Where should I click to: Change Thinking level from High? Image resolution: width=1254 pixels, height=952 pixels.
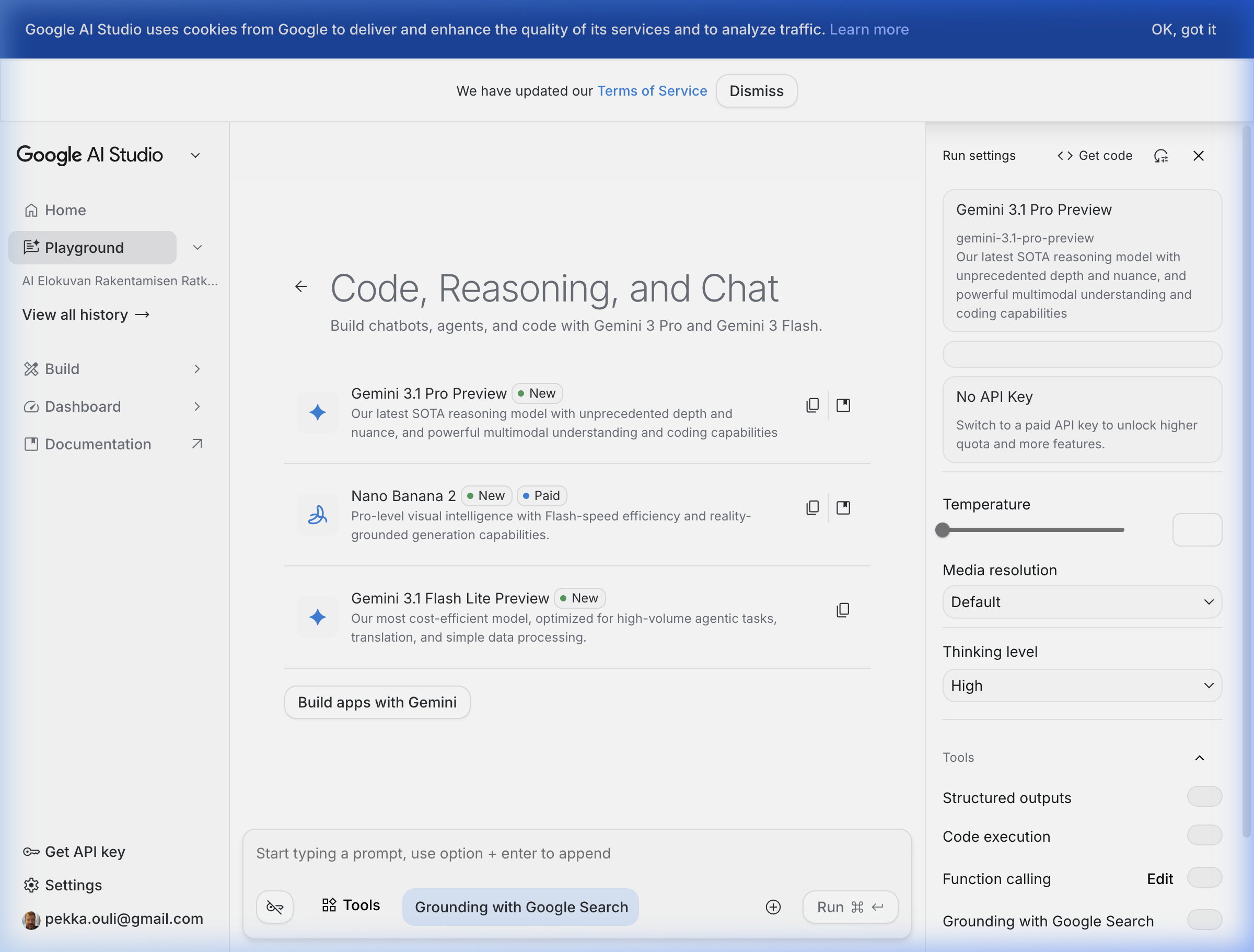coord(1081,686)
